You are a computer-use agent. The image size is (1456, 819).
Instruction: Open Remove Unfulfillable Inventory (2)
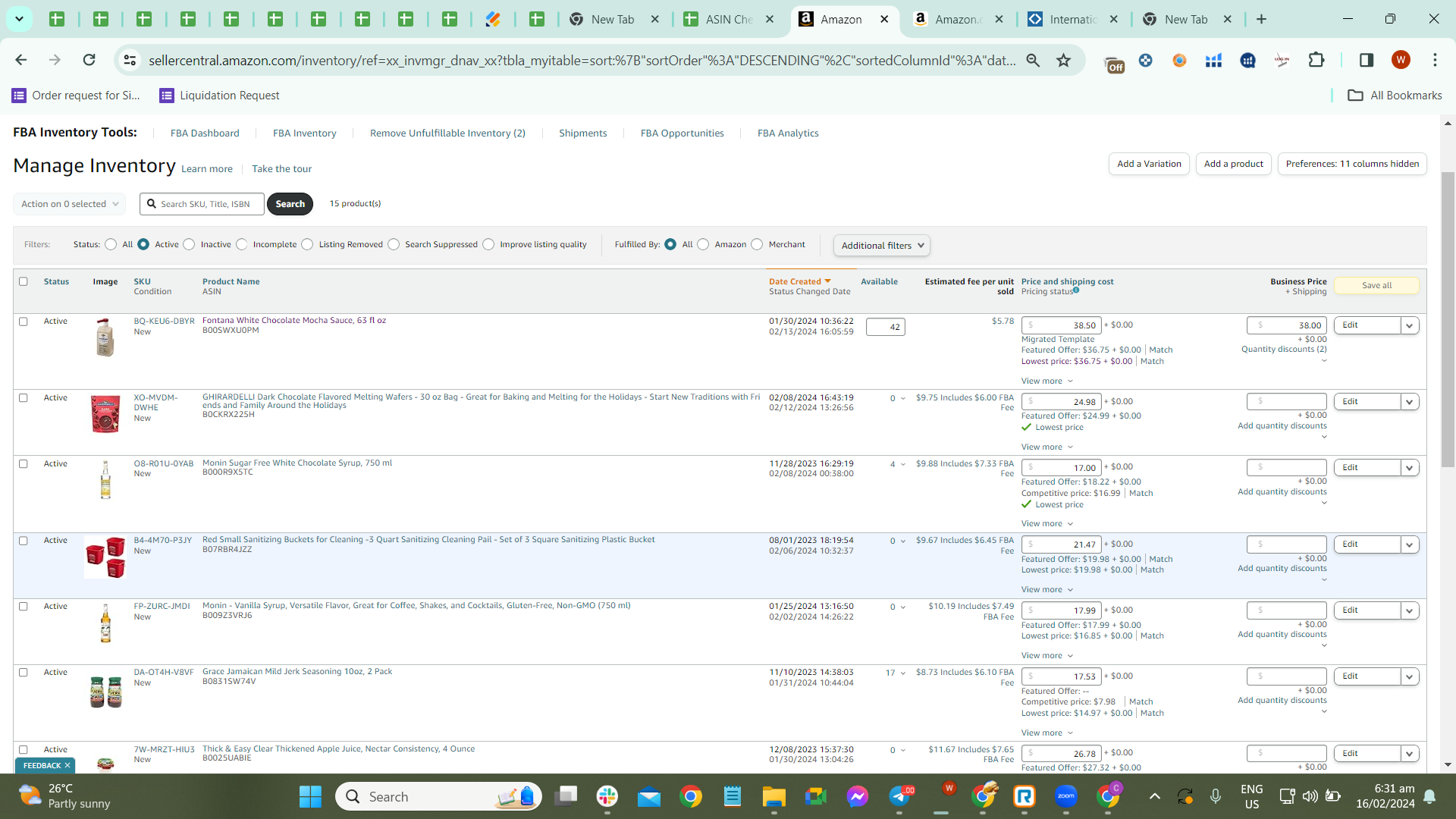click(447, 133)
